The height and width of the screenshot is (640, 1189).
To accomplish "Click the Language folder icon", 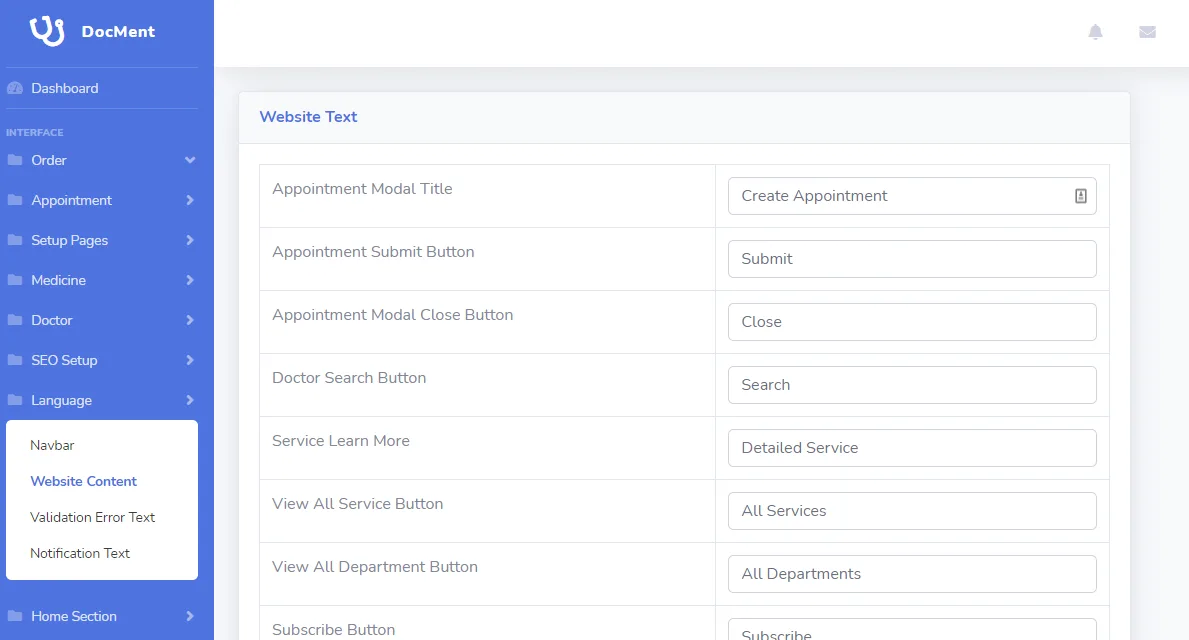I will (15, 400).
